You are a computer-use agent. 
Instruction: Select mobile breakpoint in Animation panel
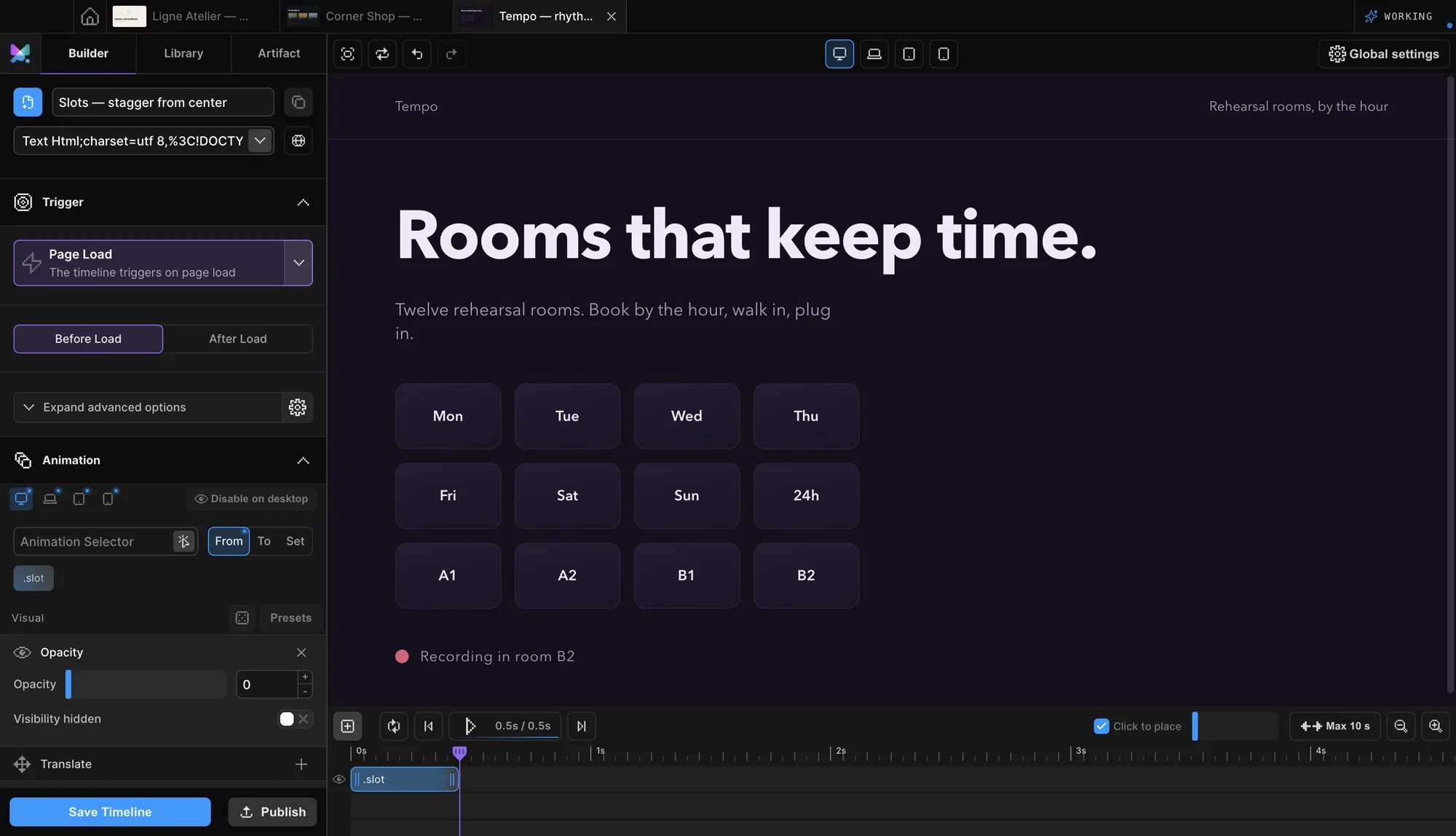108,499
